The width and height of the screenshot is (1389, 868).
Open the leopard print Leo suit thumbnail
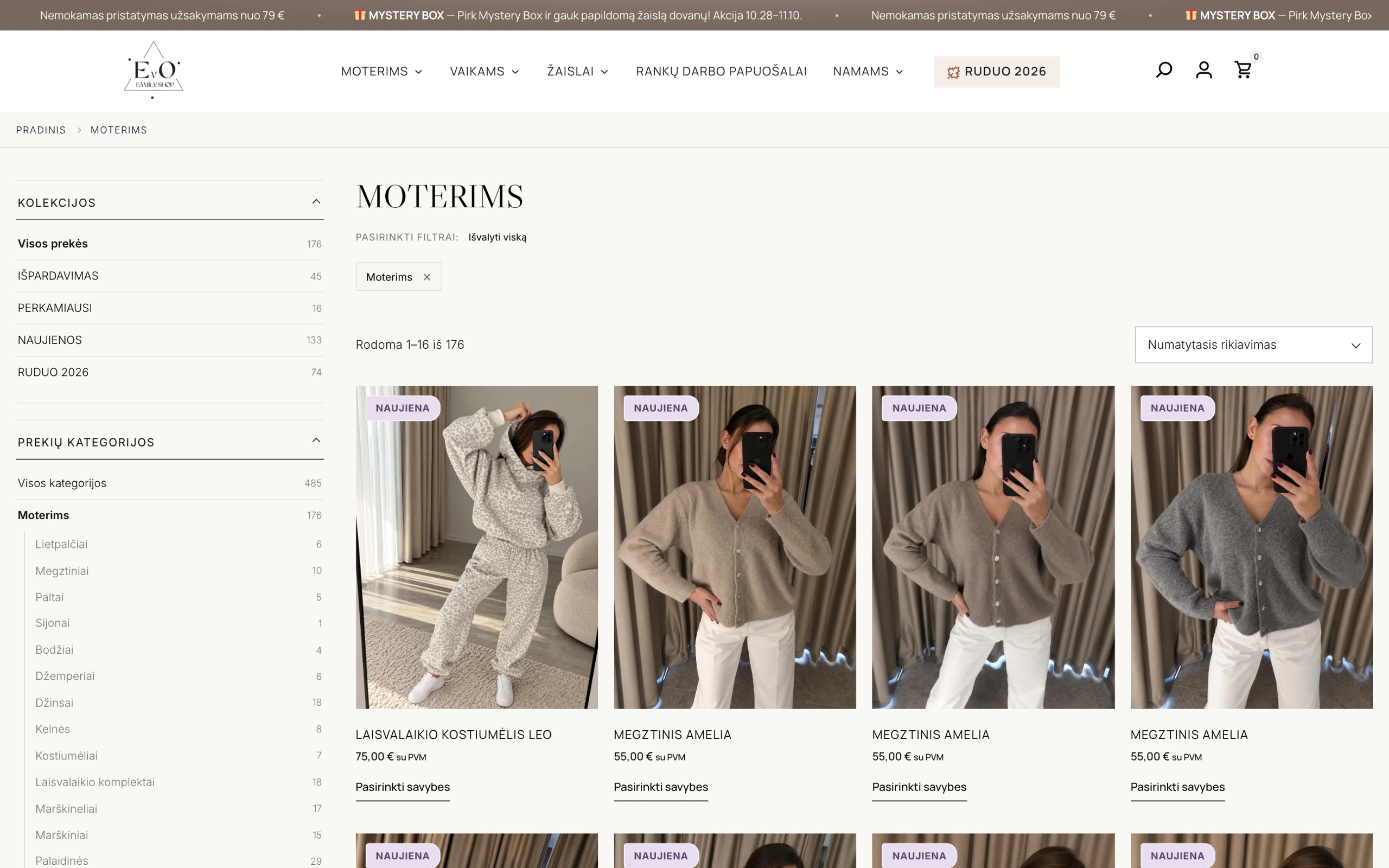476,547
